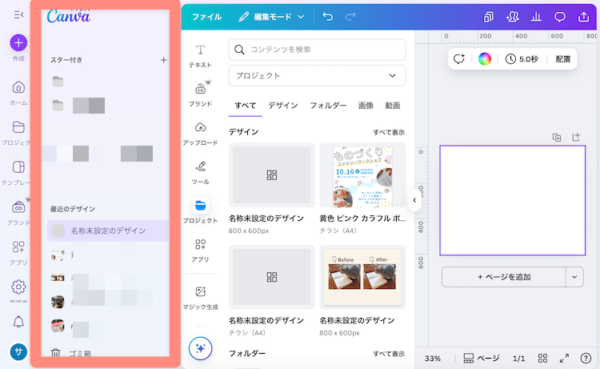Open the Before/After cat design thumbnail
The width and height of the screenshot is (600, 369).
coord(362,277)
